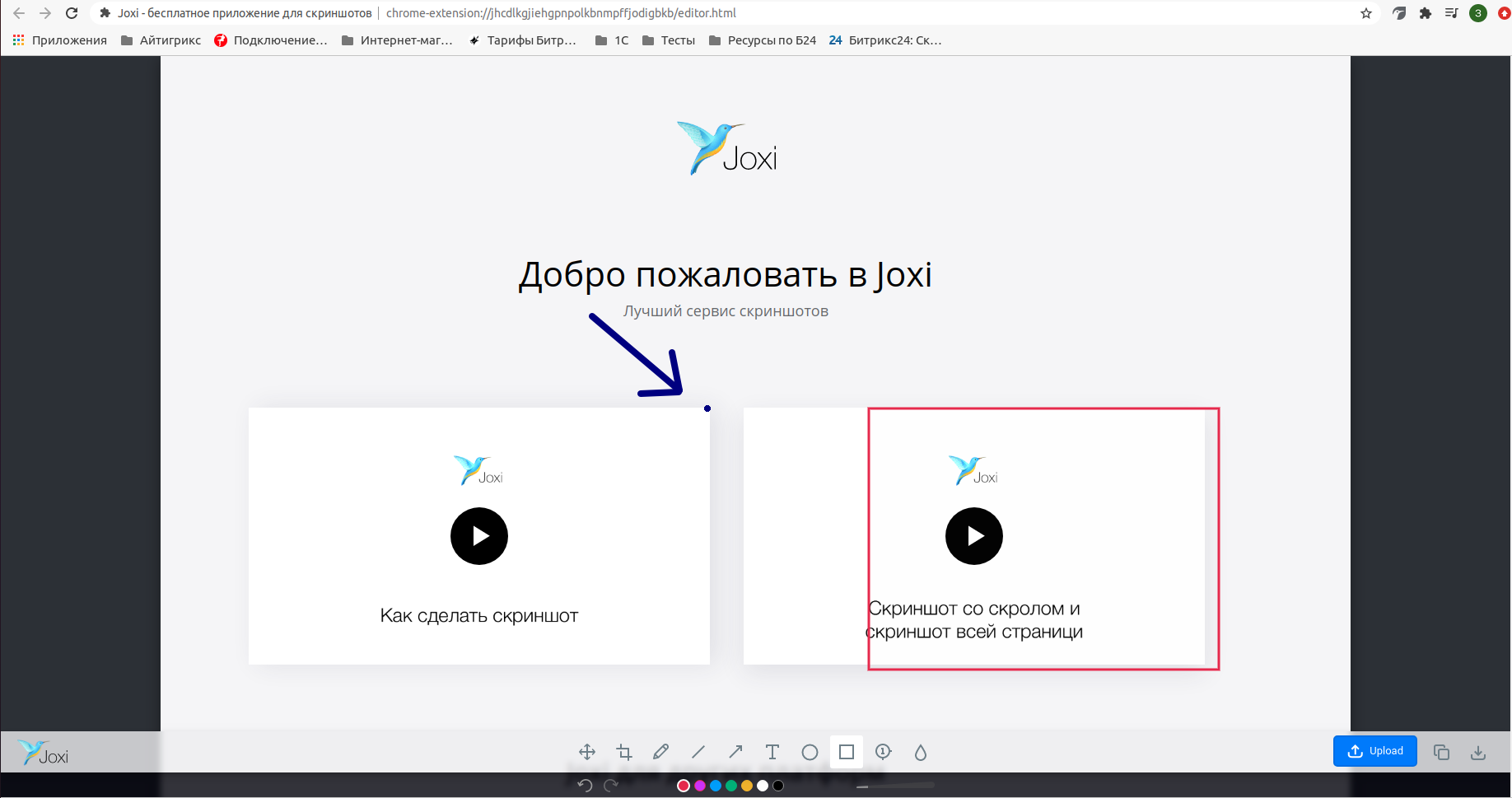Select the Rectangle shape tool
The height and width of the screenshot is (798, 1512).
click(847, 752)
